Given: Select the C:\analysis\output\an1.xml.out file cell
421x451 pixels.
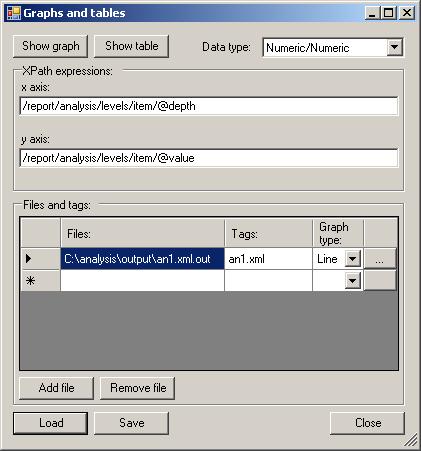Looking at the screenshot, I should tap(143, 259).
